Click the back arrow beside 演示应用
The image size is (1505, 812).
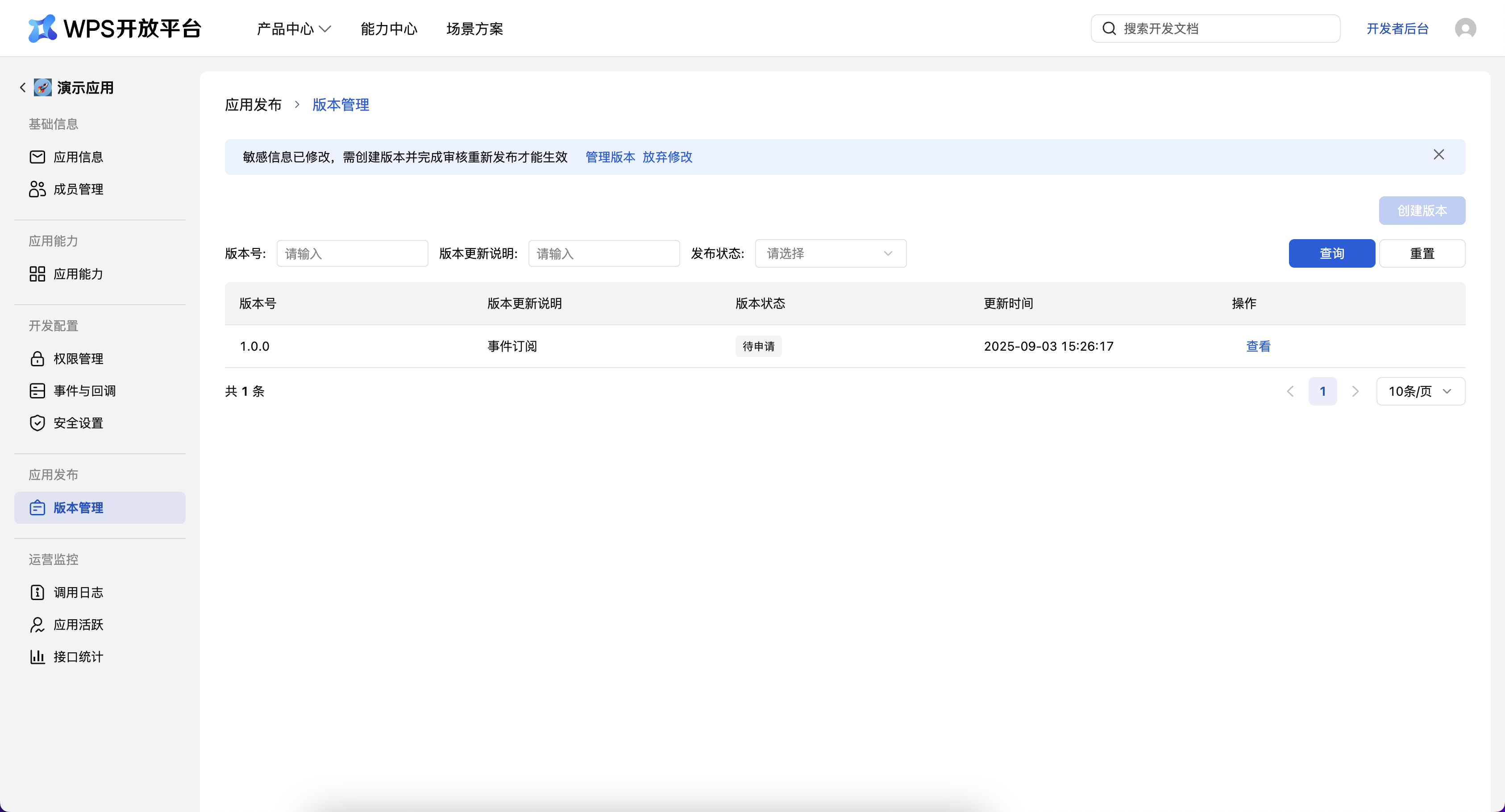click(22, 87)
